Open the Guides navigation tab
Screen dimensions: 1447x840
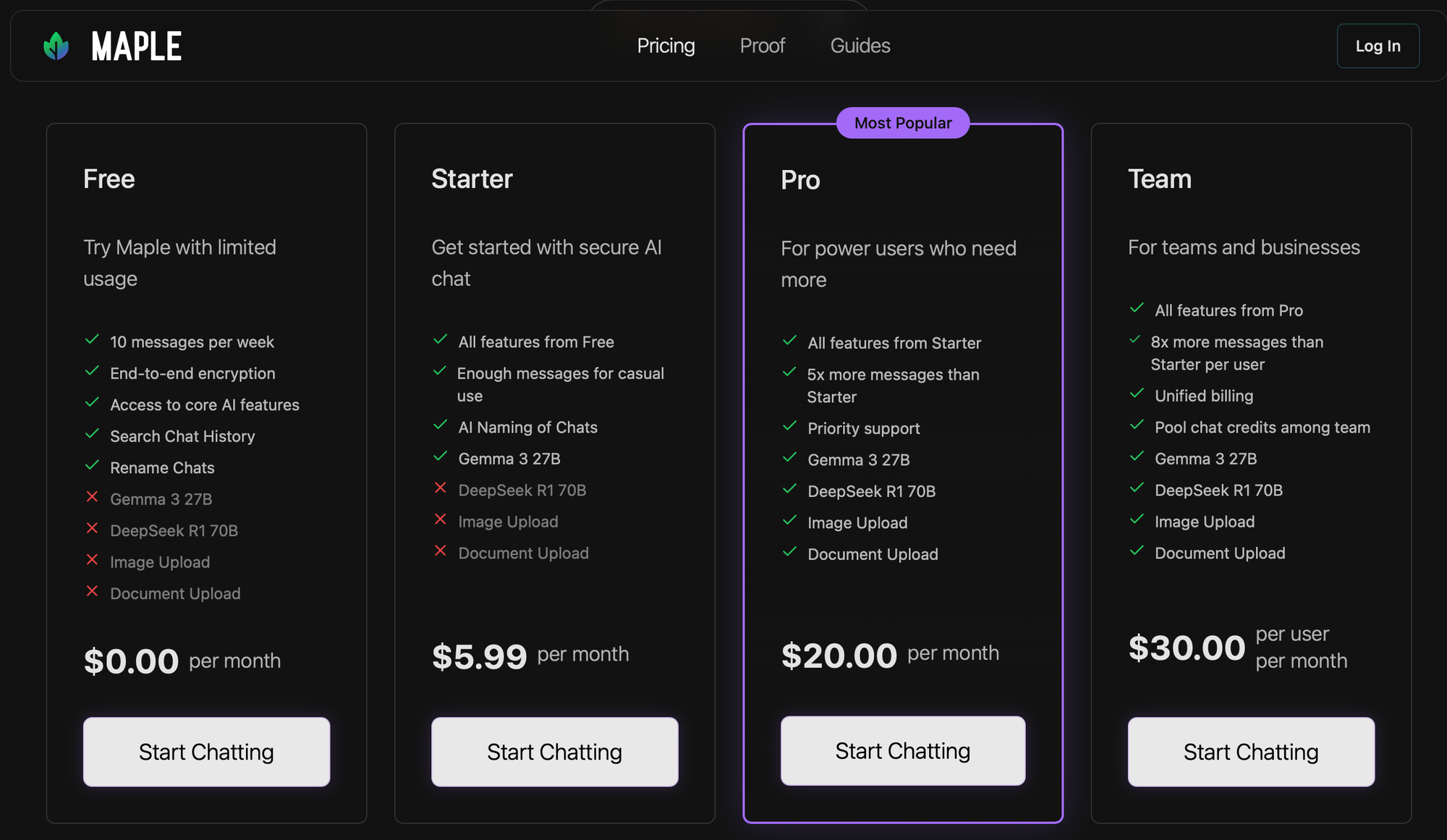[x=860, y=46]
